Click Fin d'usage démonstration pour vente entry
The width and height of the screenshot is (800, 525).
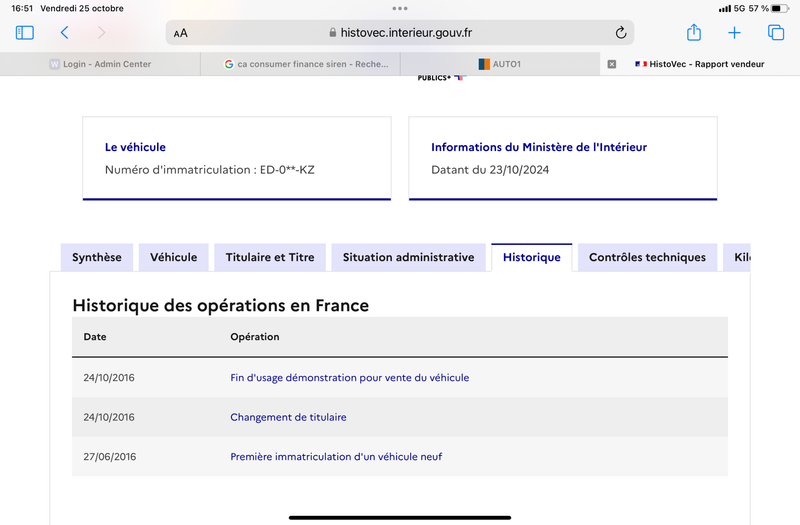(x=349, y=378)
